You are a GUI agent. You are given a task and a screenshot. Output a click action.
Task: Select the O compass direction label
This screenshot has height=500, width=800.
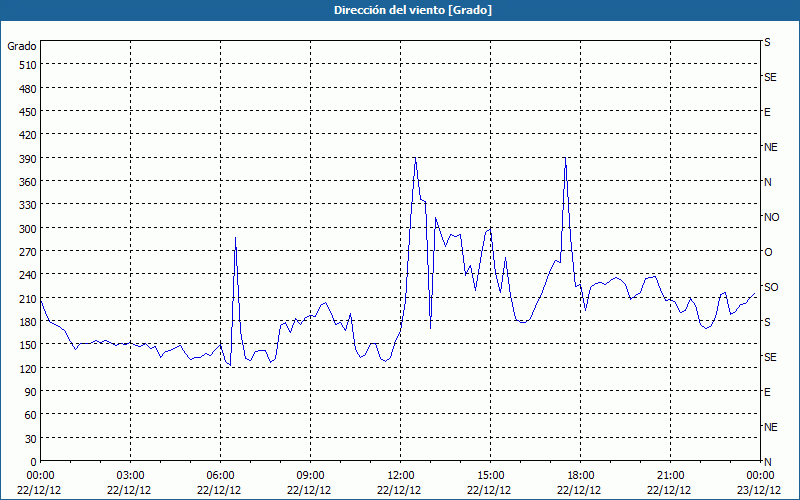768,252
